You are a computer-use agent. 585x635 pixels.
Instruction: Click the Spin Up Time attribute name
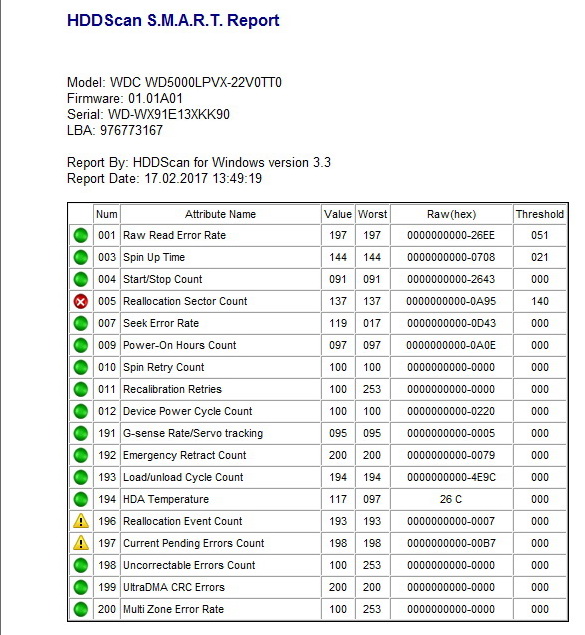[x=154, y=257]
